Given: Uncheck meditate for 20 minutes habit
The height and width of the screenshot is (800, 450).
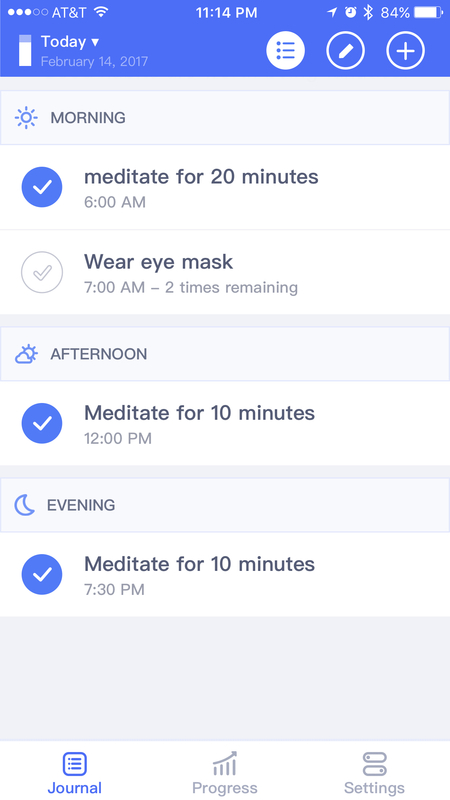Looking at the screenshot, I should click(42, 187).
